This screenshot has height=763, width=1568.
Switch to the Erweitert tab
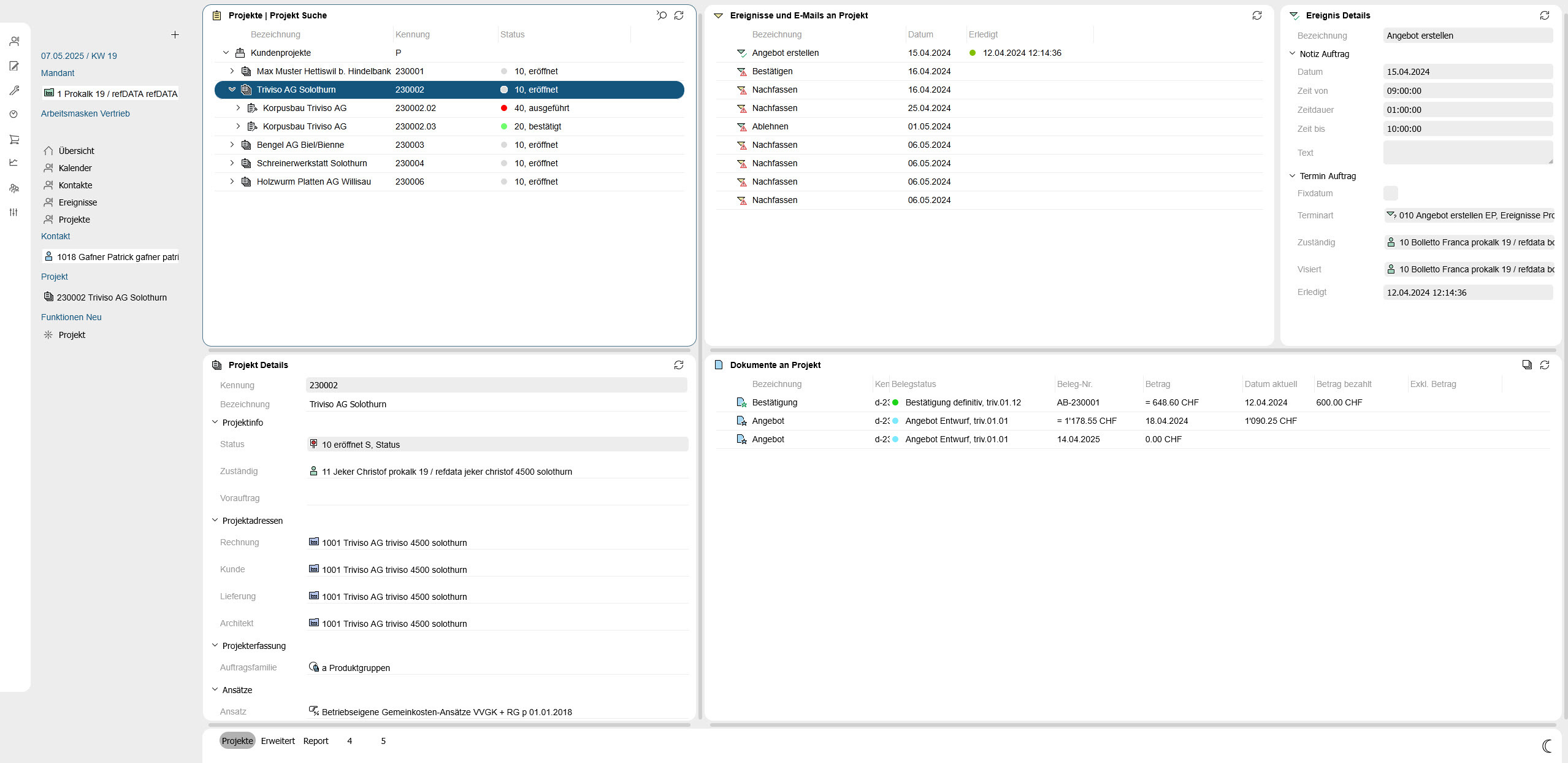point(277,740)
